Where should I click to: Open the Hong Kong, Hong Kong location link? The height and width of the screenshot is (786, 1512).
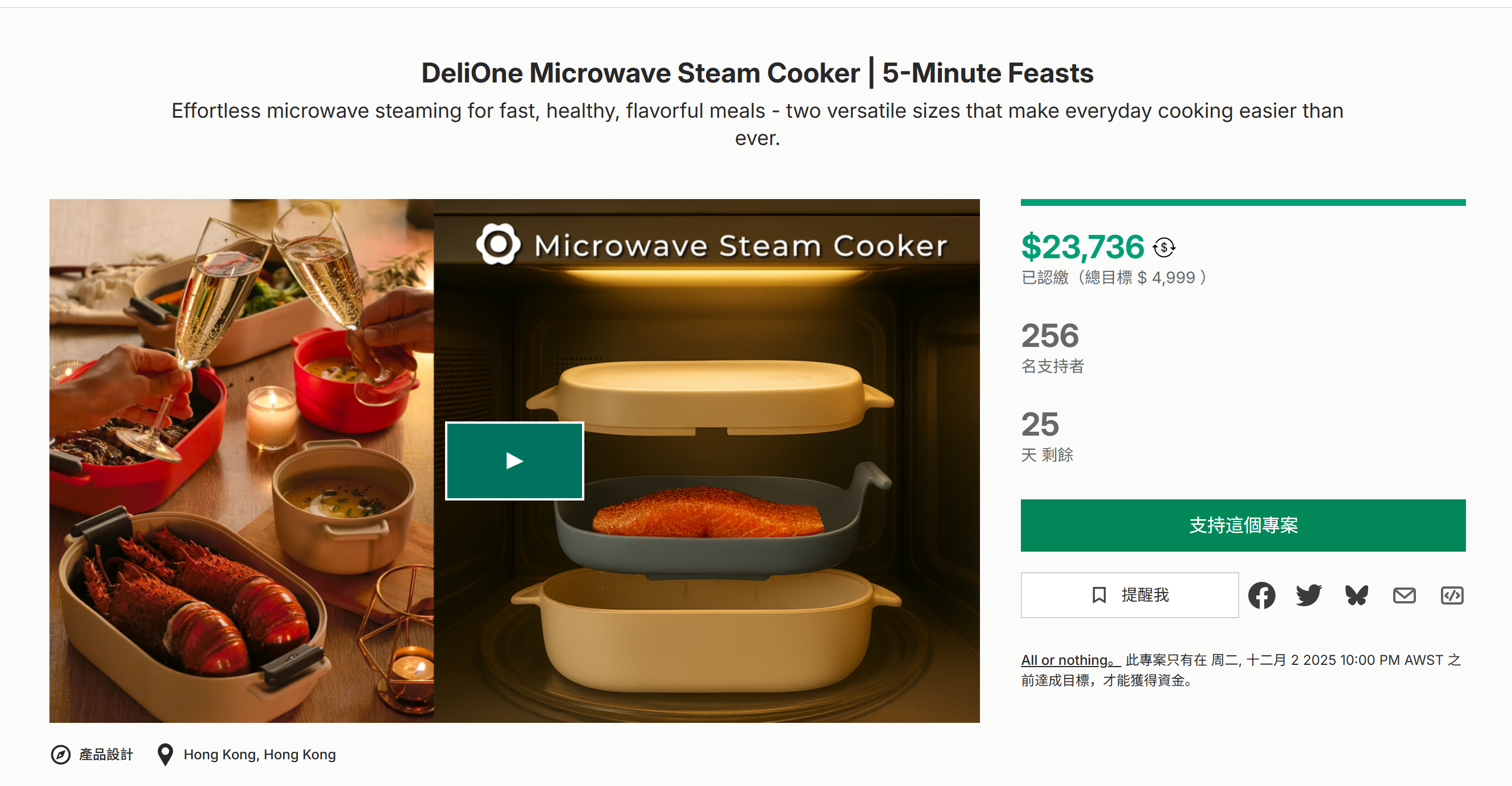tap(259, 754)
